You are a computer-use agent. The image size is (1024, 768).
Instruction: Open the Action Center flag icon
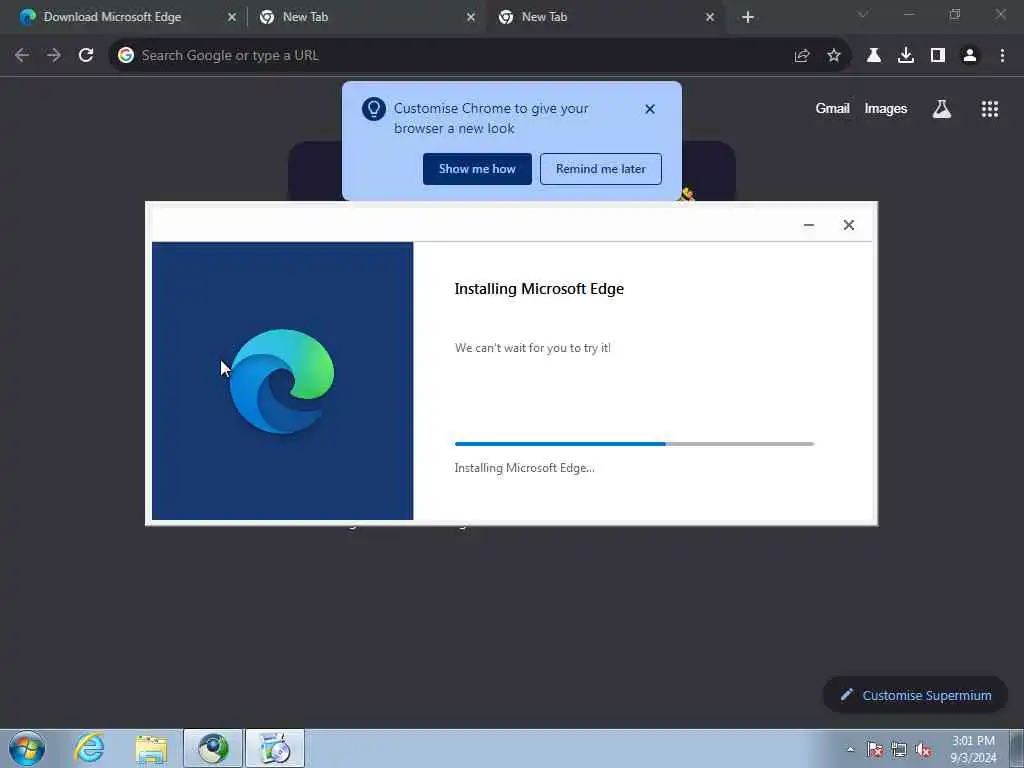click(874, 750)
